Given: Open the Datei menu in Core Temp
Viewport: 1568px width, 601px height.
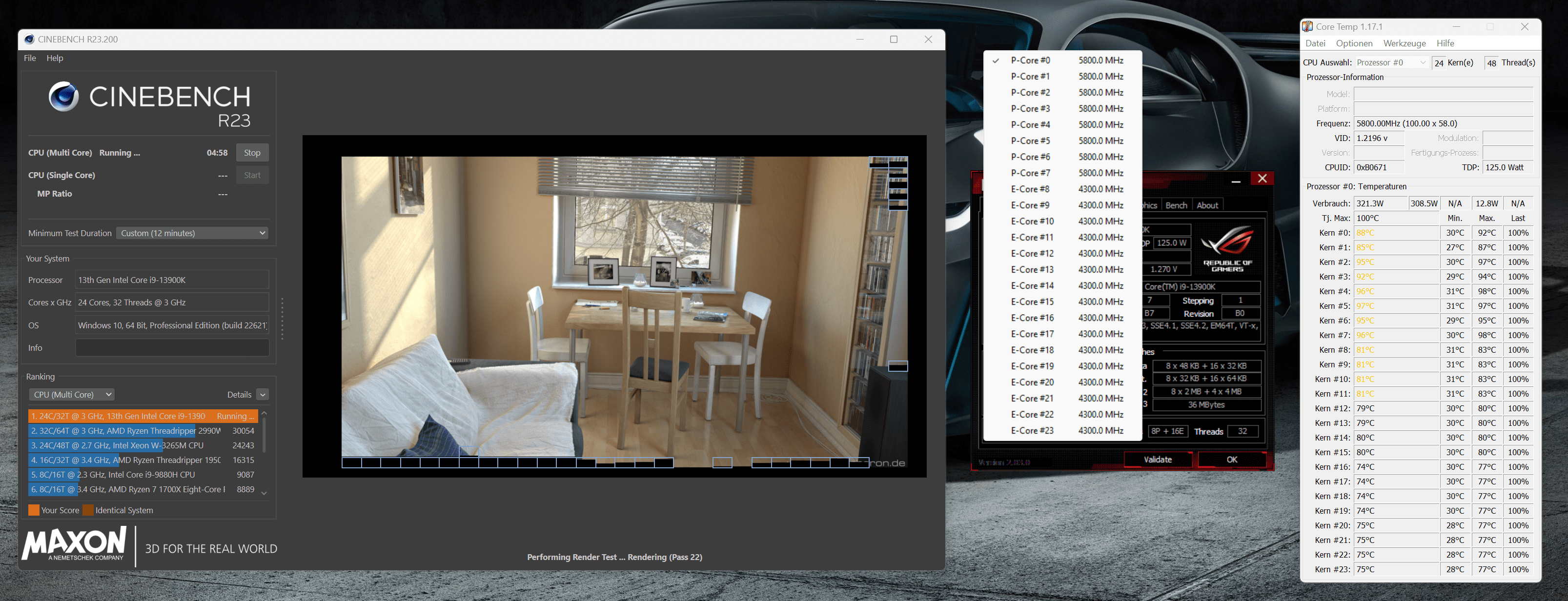Looking at the screenshot, I should (1315, 43).
